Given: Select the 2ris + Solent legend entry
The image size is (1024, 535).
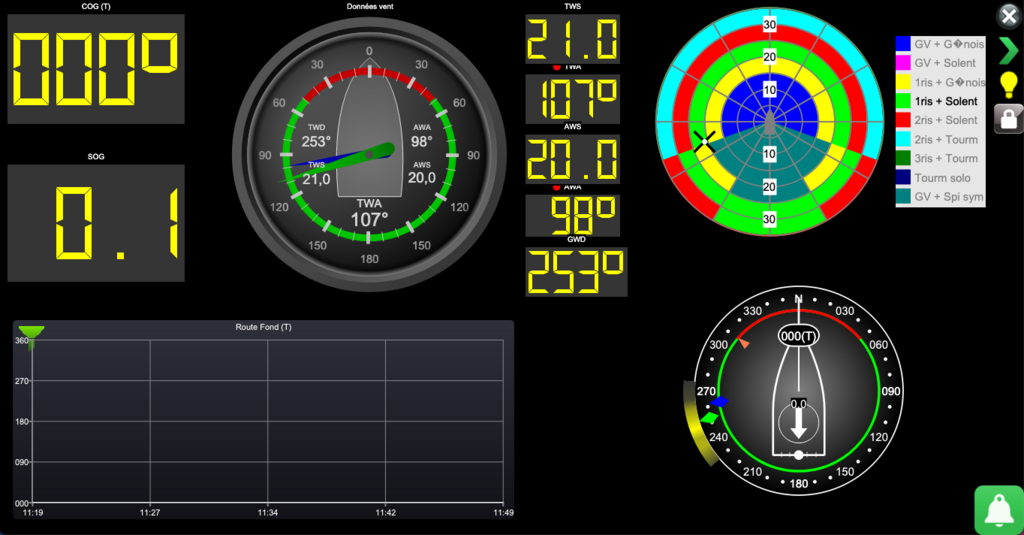Looking at the screenshot, I should pos(940,120).
